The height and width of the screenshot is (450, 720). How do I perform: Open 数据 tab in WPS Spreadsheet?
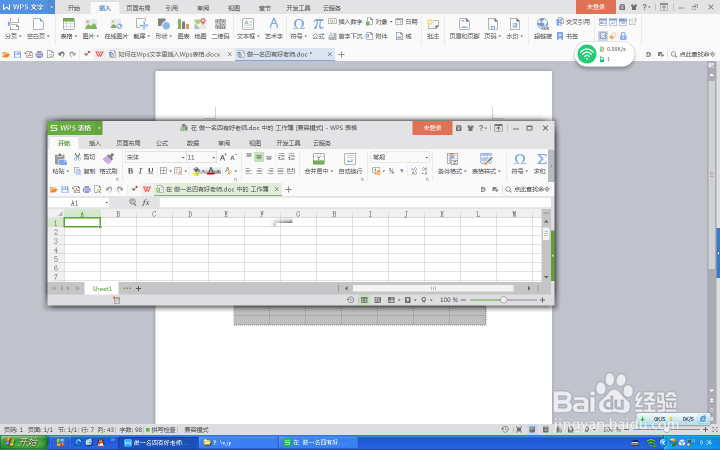click(x=193, y=143)
